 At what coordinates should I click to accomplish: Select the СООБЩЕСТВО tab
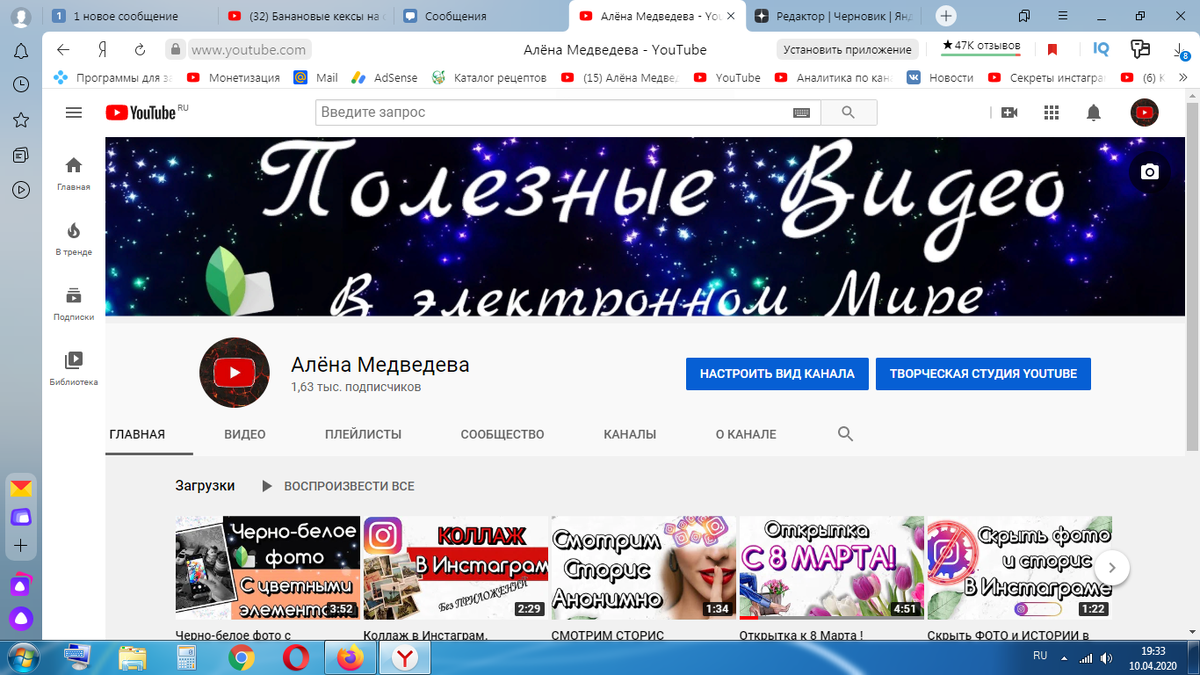pos(502,434)
